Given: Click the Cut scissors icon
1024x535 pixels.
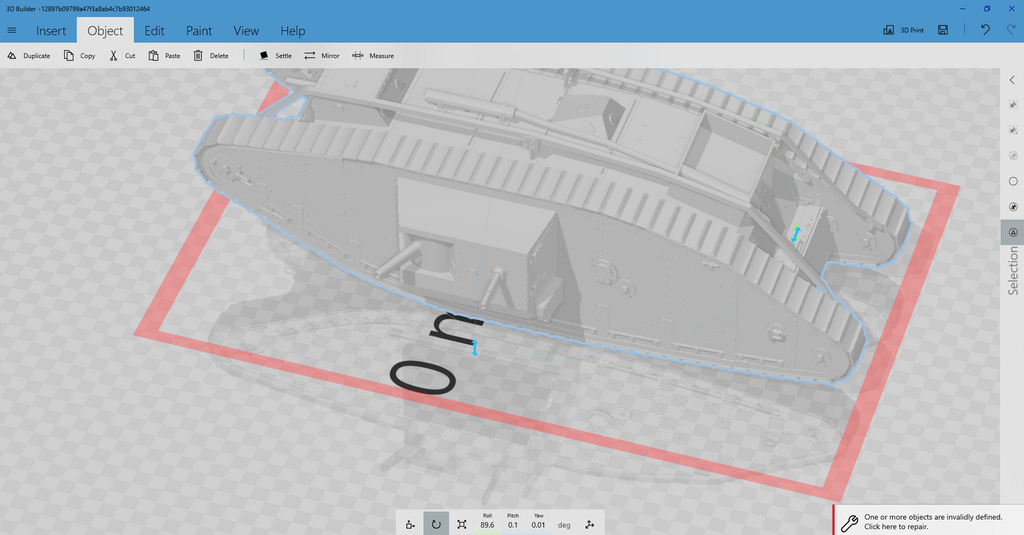Looking at the screenshot, I should 114,56.
